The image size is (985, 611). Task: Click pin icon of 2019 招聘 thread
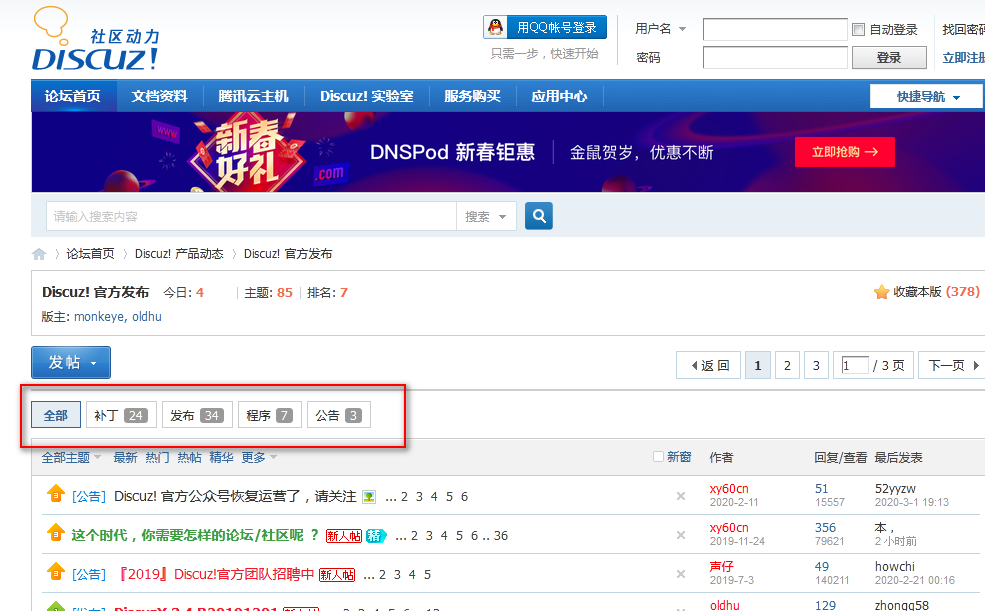pyautogui.click(x=56, y=572)
